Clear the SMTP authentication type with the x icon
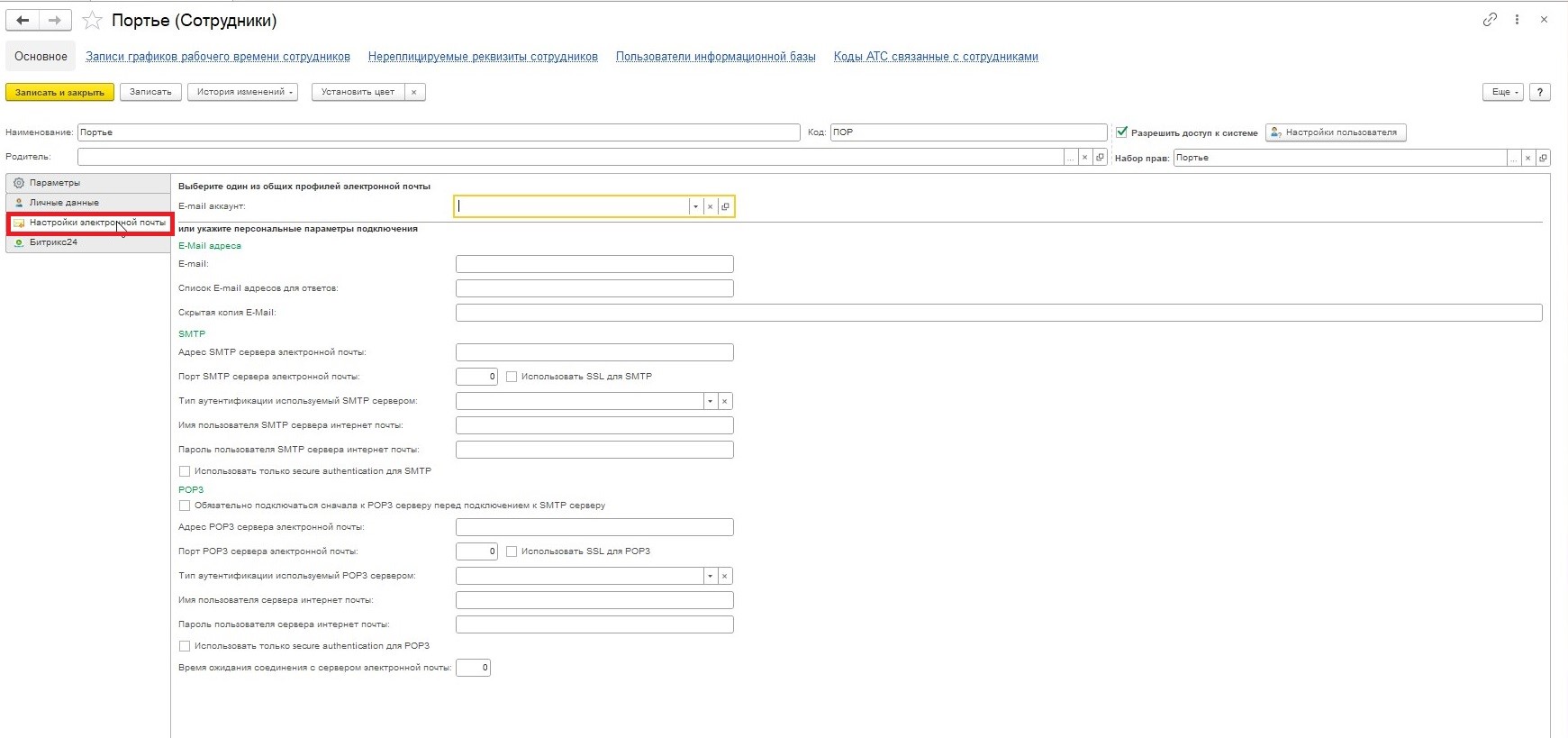The width and height of the screenshot is (1568, 738). coord(725,401)
